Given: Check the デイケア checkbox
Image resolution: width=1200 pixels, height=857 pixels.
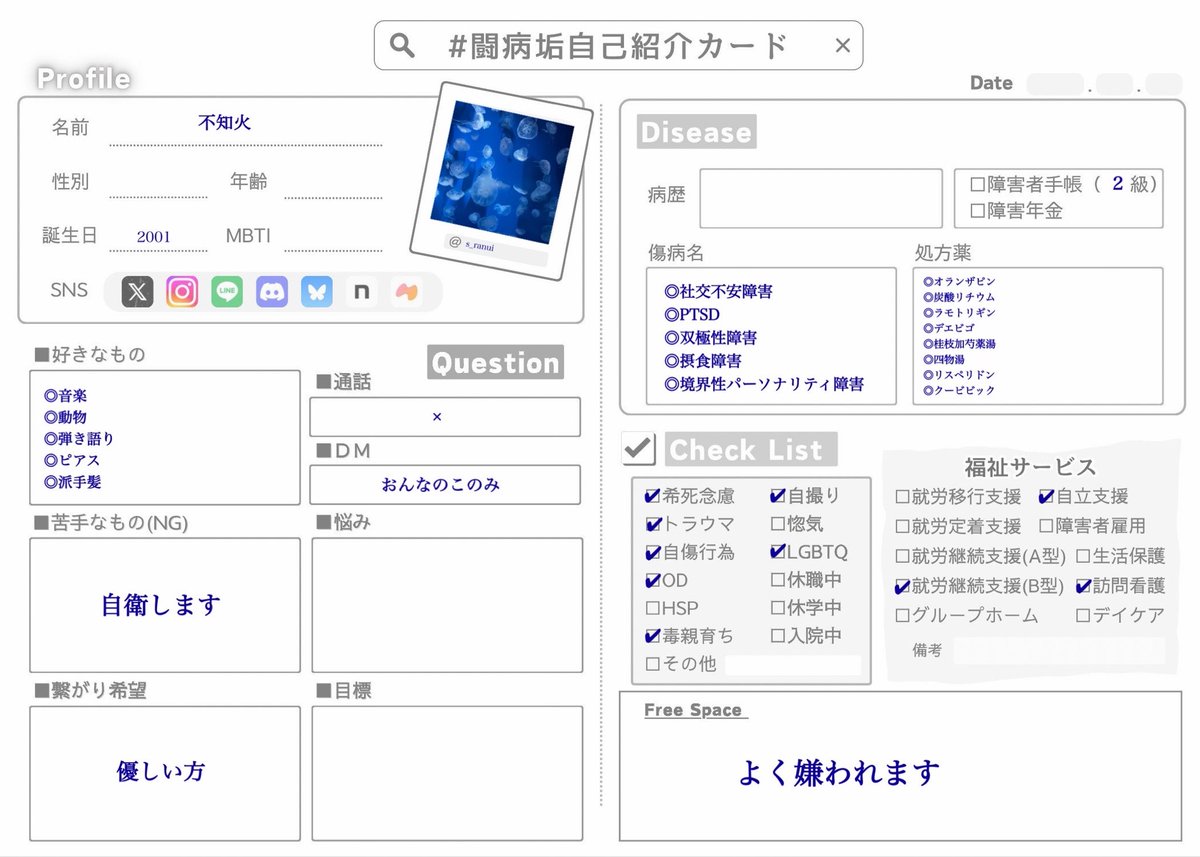Looking at the screenshot, I should point(1083,616).
